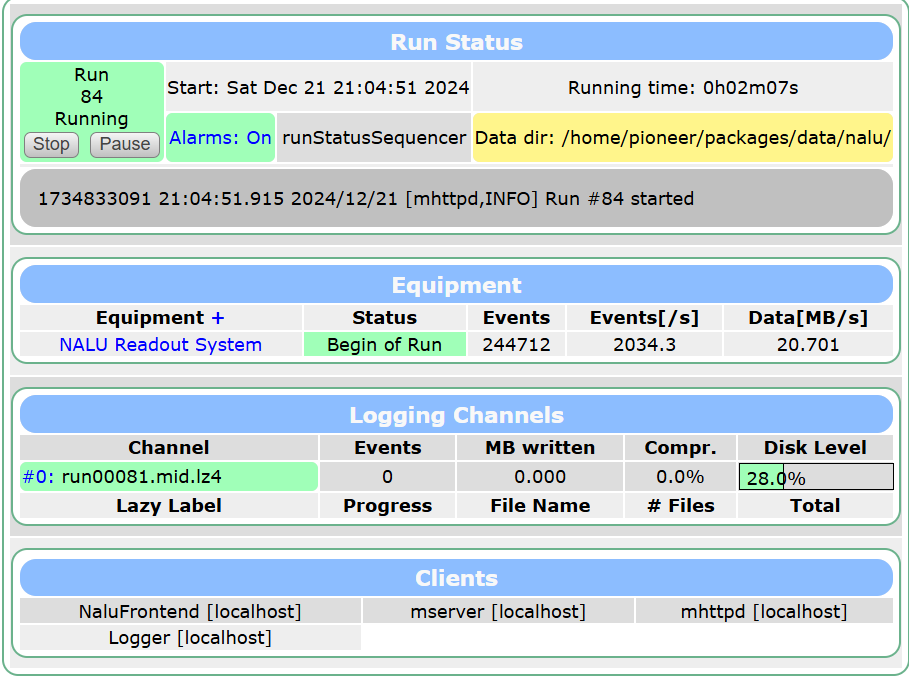Click the mhttpd [localhost] client
The height and width of the screenshot is (689, 909).
coord(764,612)
